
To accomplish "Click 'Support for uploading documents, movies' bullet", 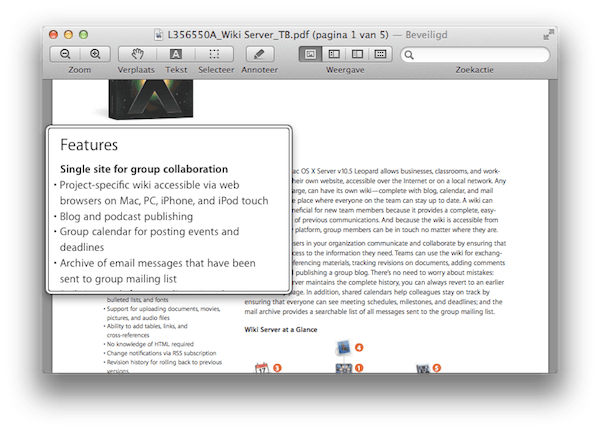I will coord(162,313).
